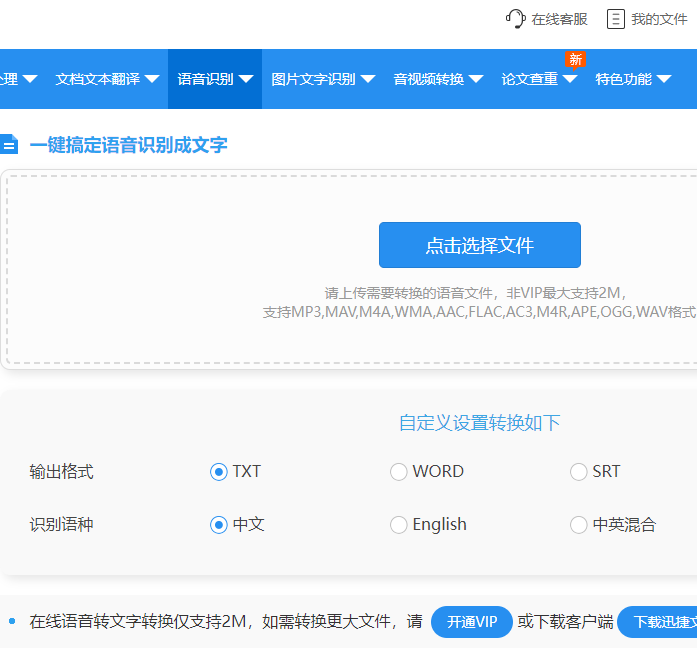Image resolution: width=697 pixels, height=660 pixels.
Task: Click the blue document icon beside heading
Action: click(x=9, y=145)
